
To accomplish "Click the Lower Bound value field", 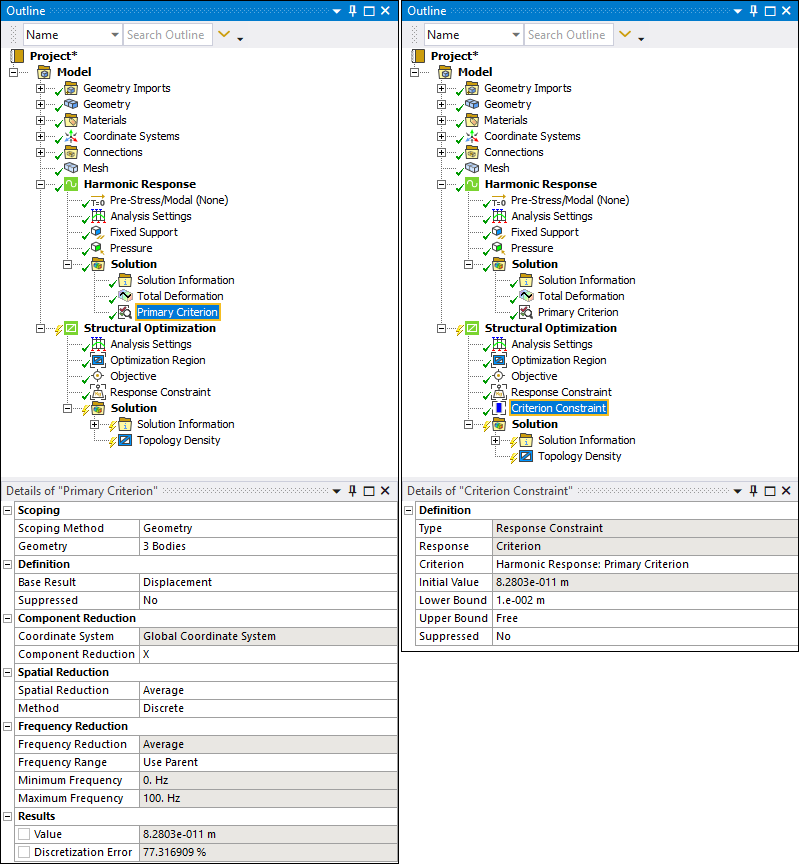I will coord(644,600).
